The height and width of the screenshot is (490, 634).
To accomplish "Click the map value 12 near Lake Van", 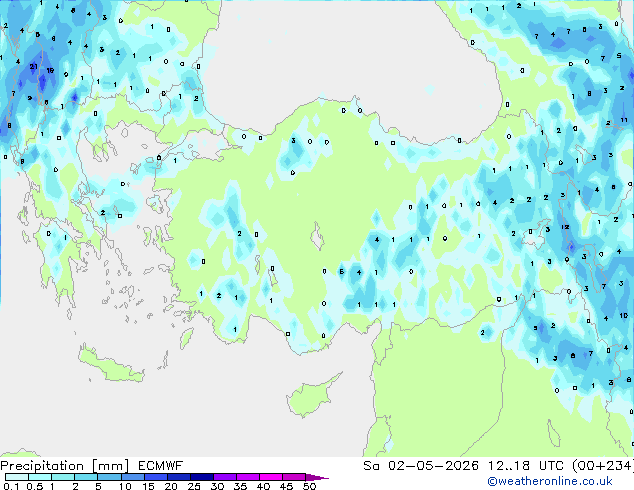I will (x=565, y=227).
